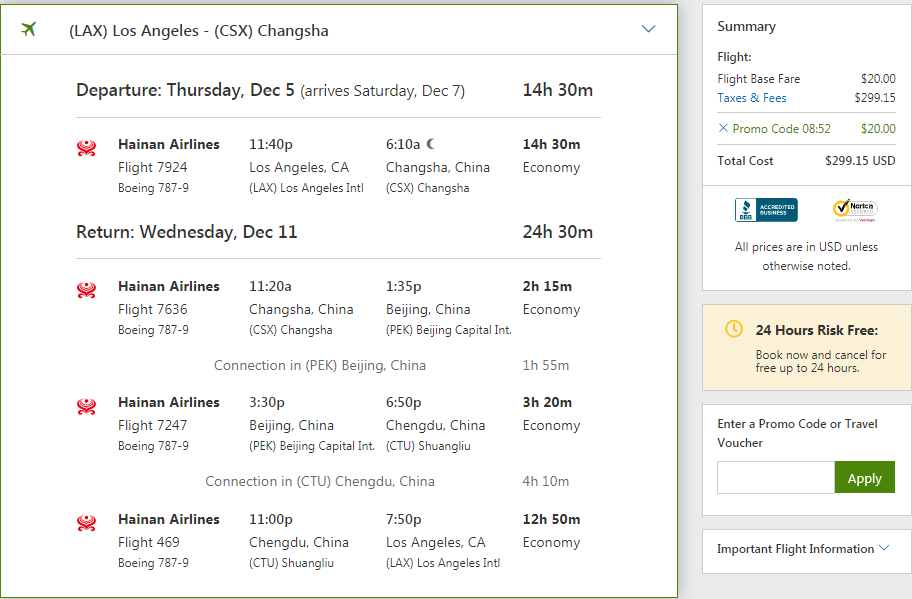912x599 pixels.
Task: Click the Flight 7247 text
Action: point(152,426)
